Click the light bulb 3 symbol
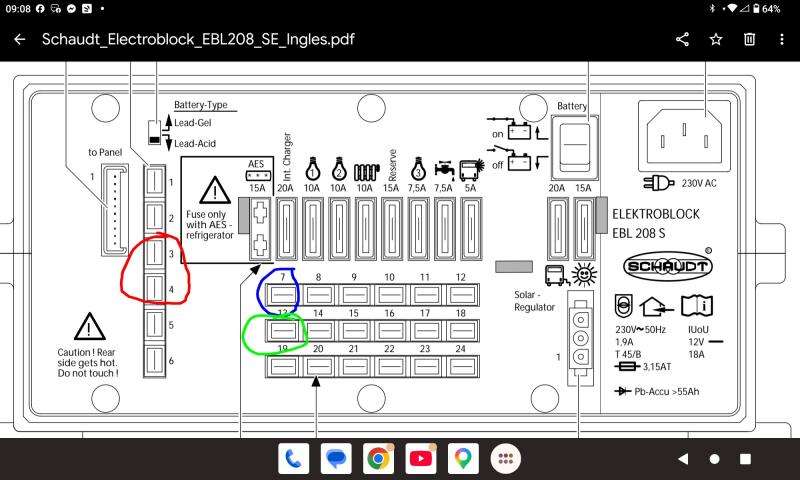 [x=418, y=168]
